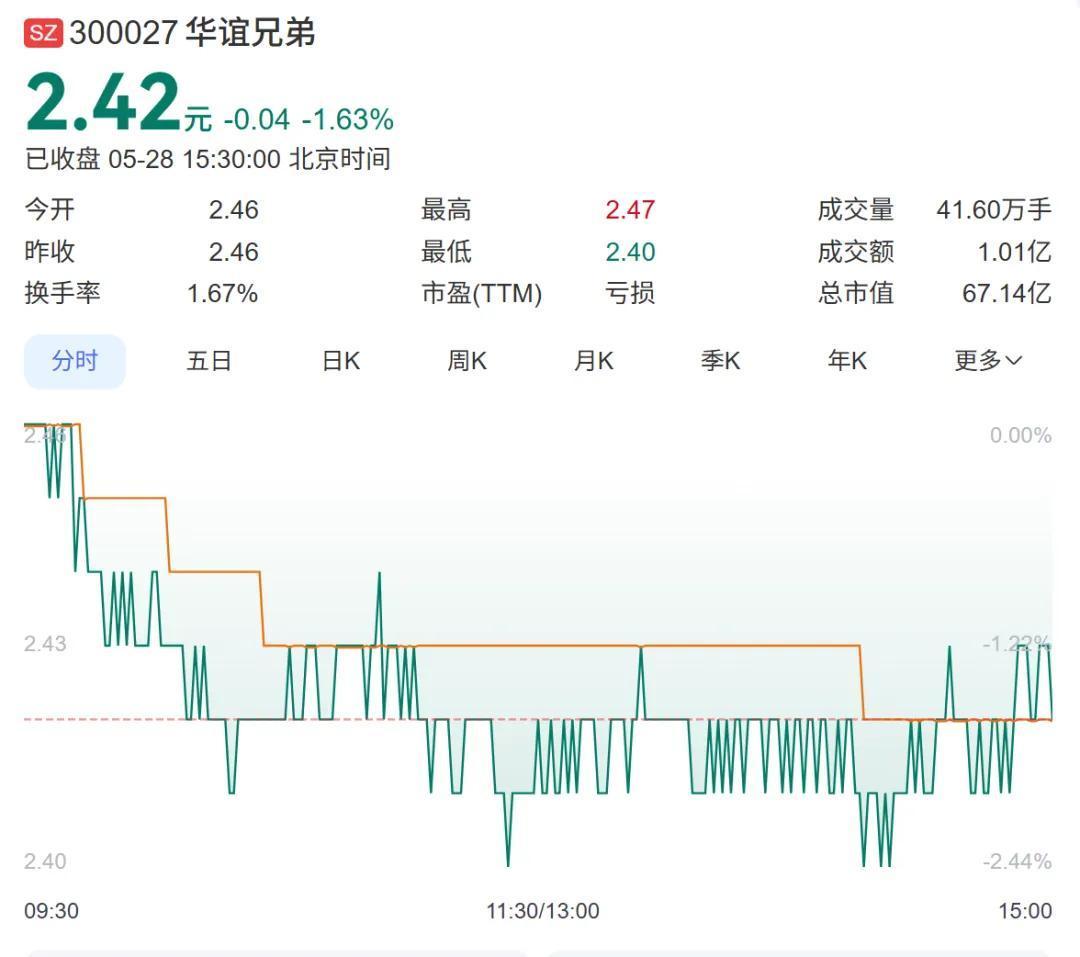Click the 今开 opening price label
The height and width of the screenshot is (957, 1080).
coord(50,209)
